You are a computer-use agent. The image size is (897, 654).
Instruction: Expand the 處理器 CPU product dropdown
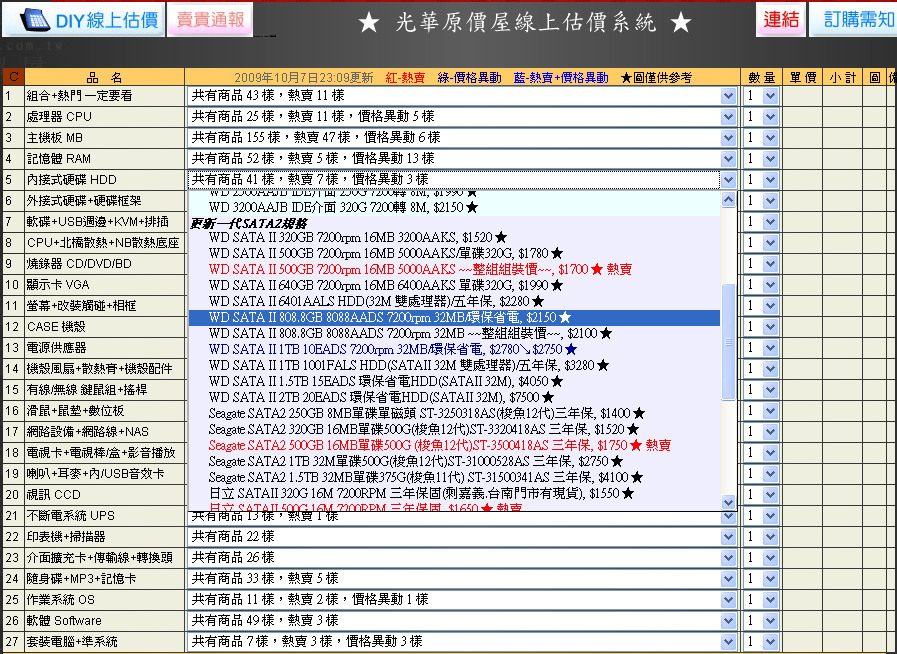[728, 117]
